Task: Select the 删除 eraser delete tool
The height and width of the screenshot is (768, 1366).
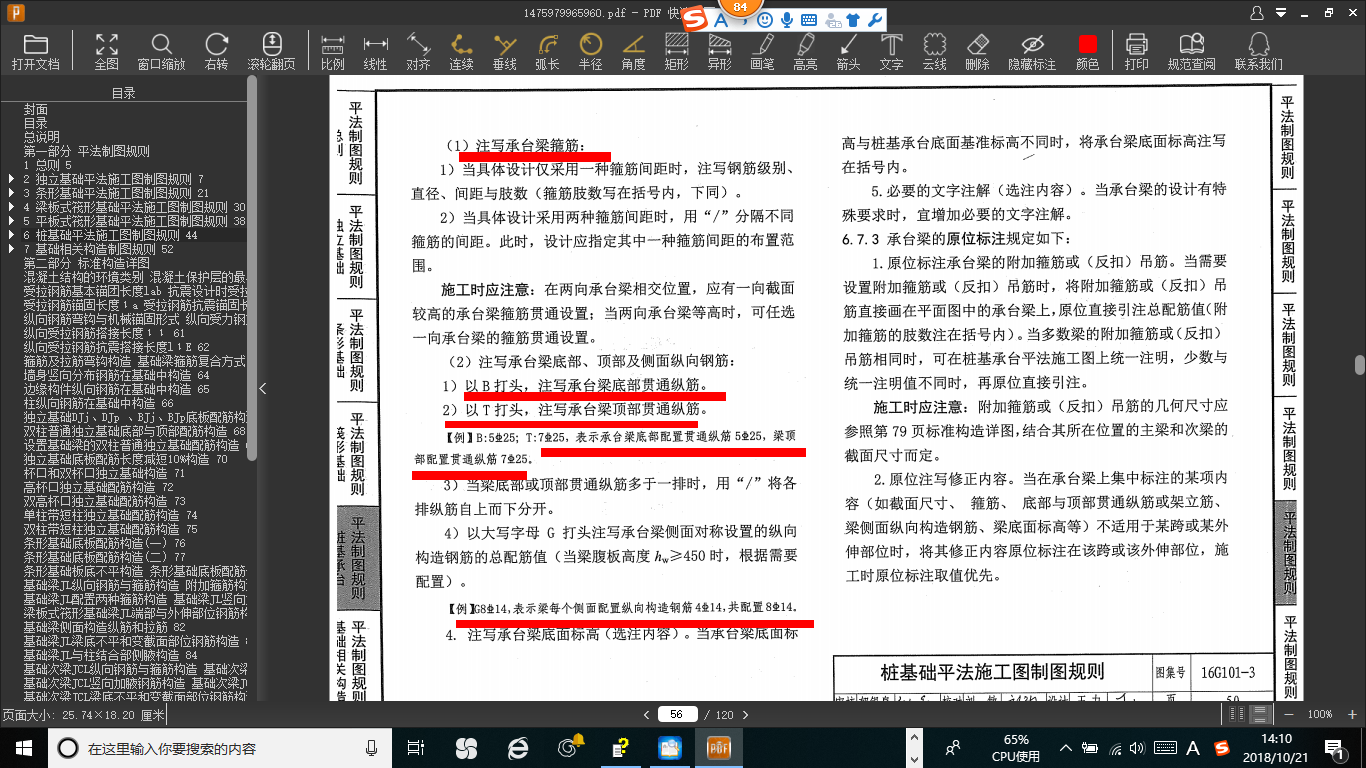Action: [977, 52]
